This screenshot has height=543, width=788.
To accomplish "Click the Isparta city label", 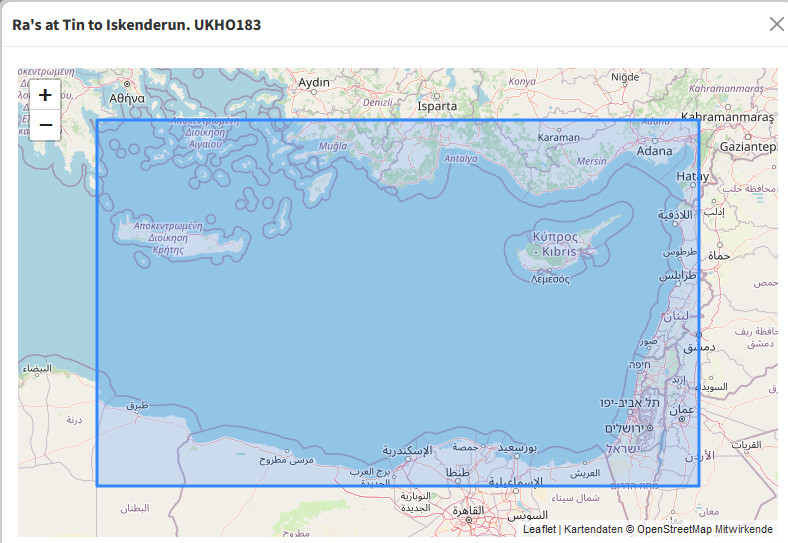I will tap(437, 106).
